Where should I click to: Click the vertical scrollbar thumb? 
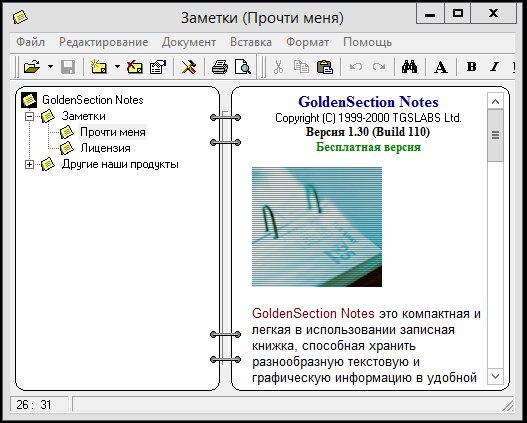pos(495,135)
